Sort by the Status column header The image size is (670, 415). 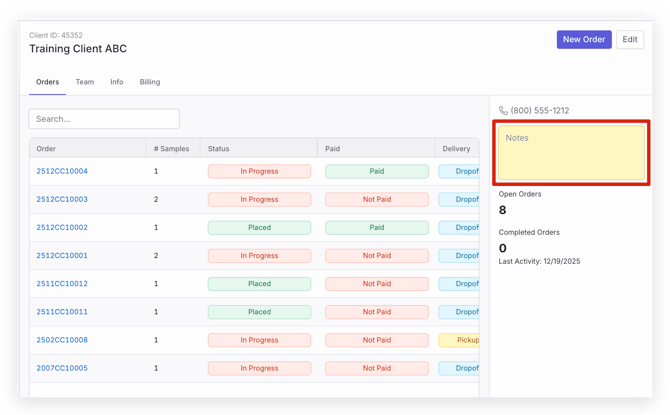click(x=219, y=149)
